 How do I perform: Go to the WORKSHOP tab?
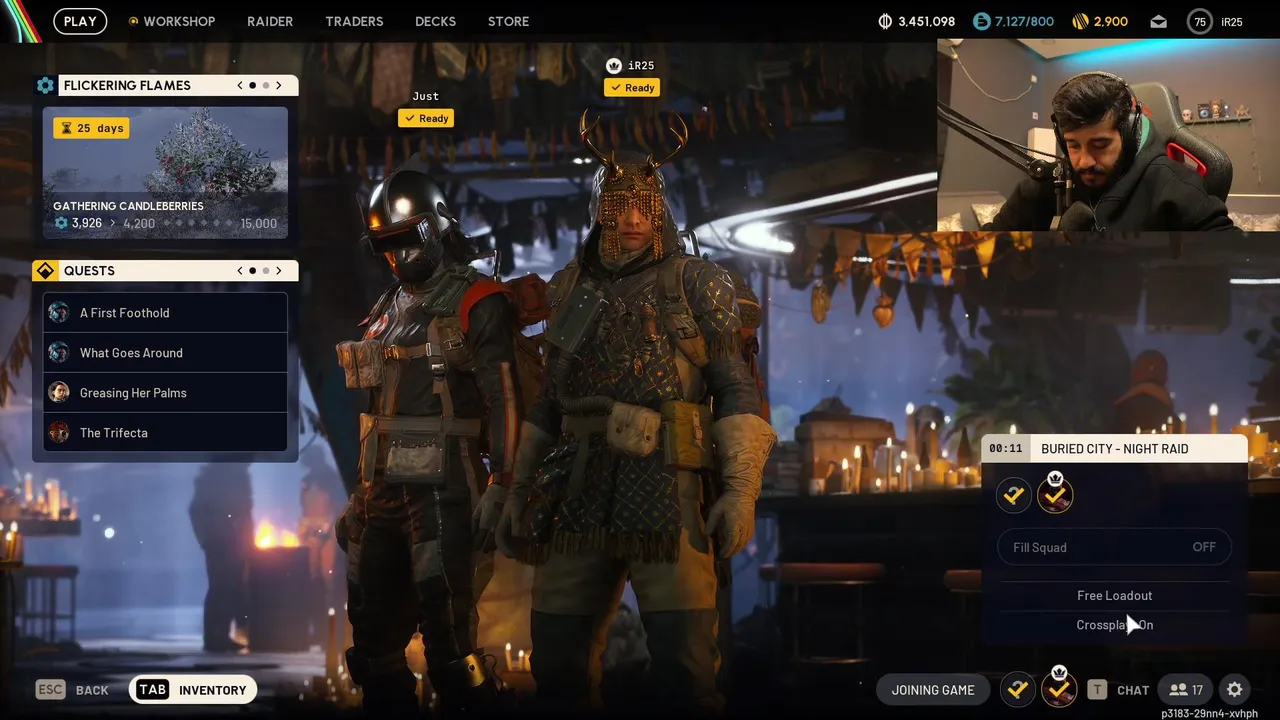pos(179,21)
